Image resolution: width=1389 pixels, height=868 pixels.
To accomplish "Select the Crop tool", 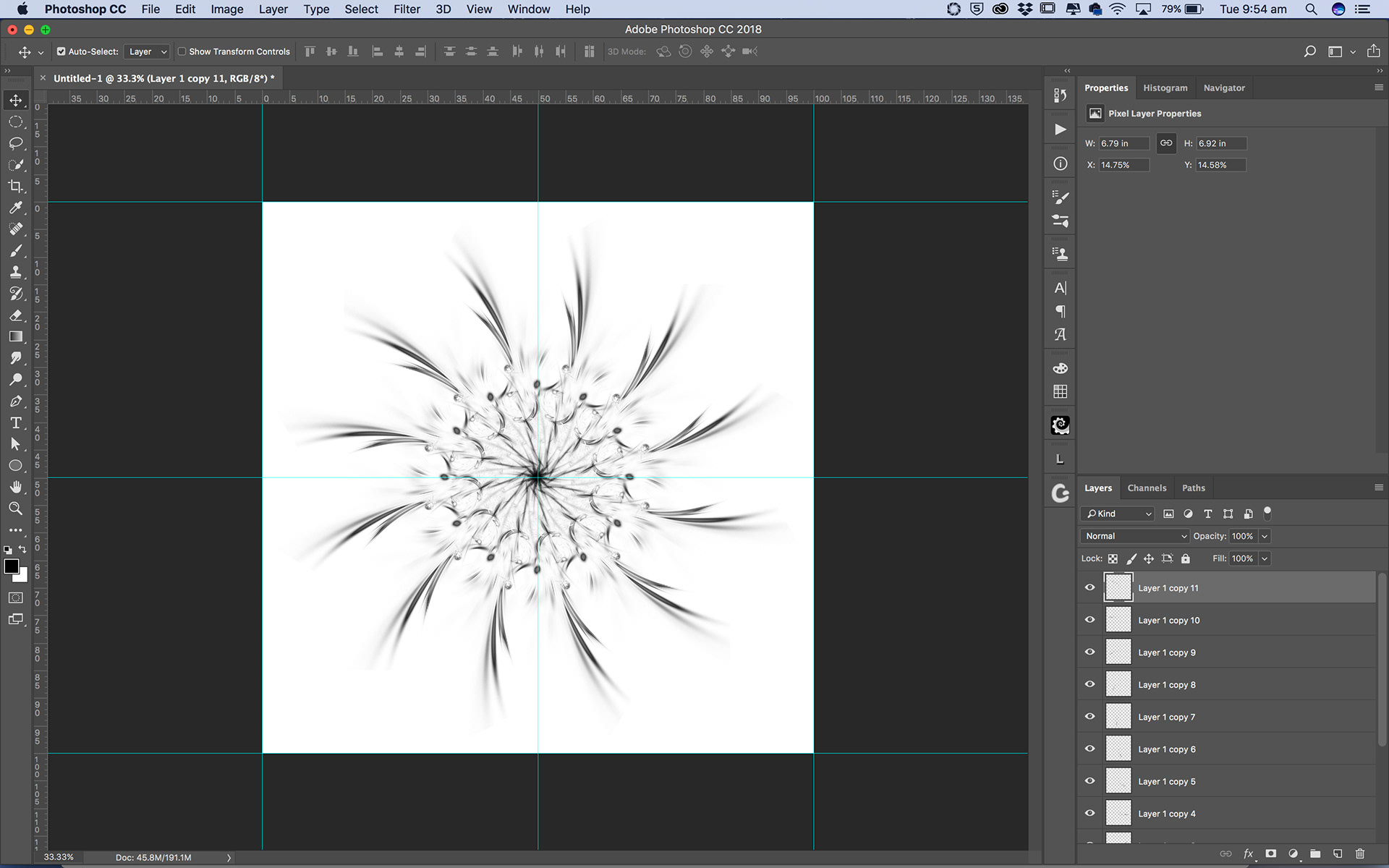I will click(16, 187).
